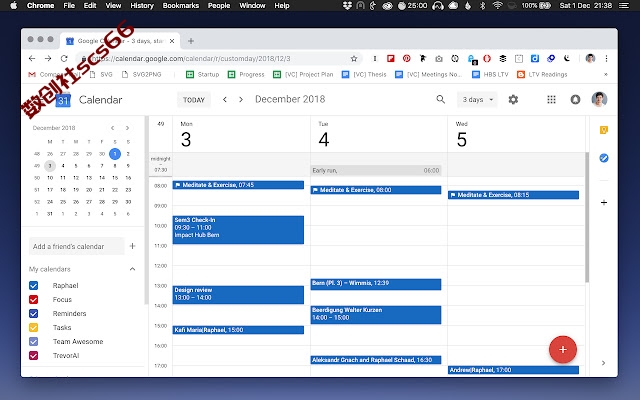This screenshot has width=640, height=400.
Task: Open Chrome Bookmarks menu
Action: [x=180, y=5]
